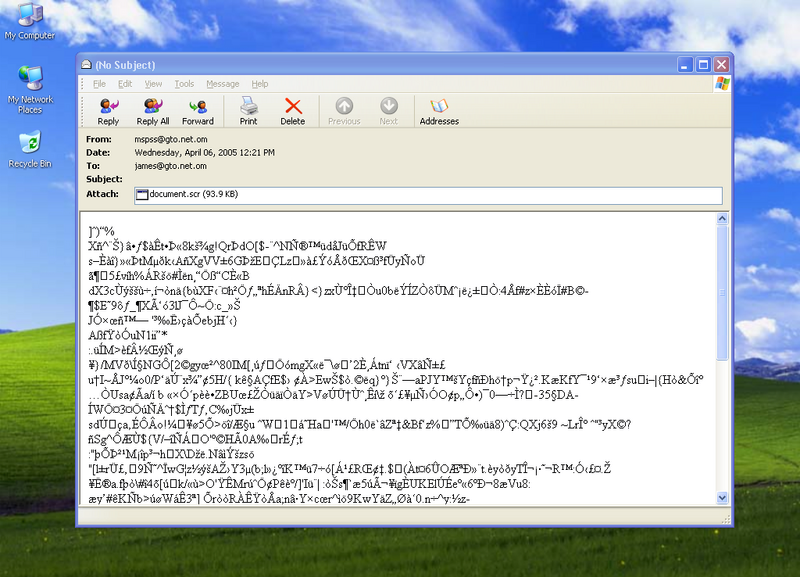This screenshot has width=800, height=577.
Task: Click the Next message arrow
Action: [x=389, y=111]
